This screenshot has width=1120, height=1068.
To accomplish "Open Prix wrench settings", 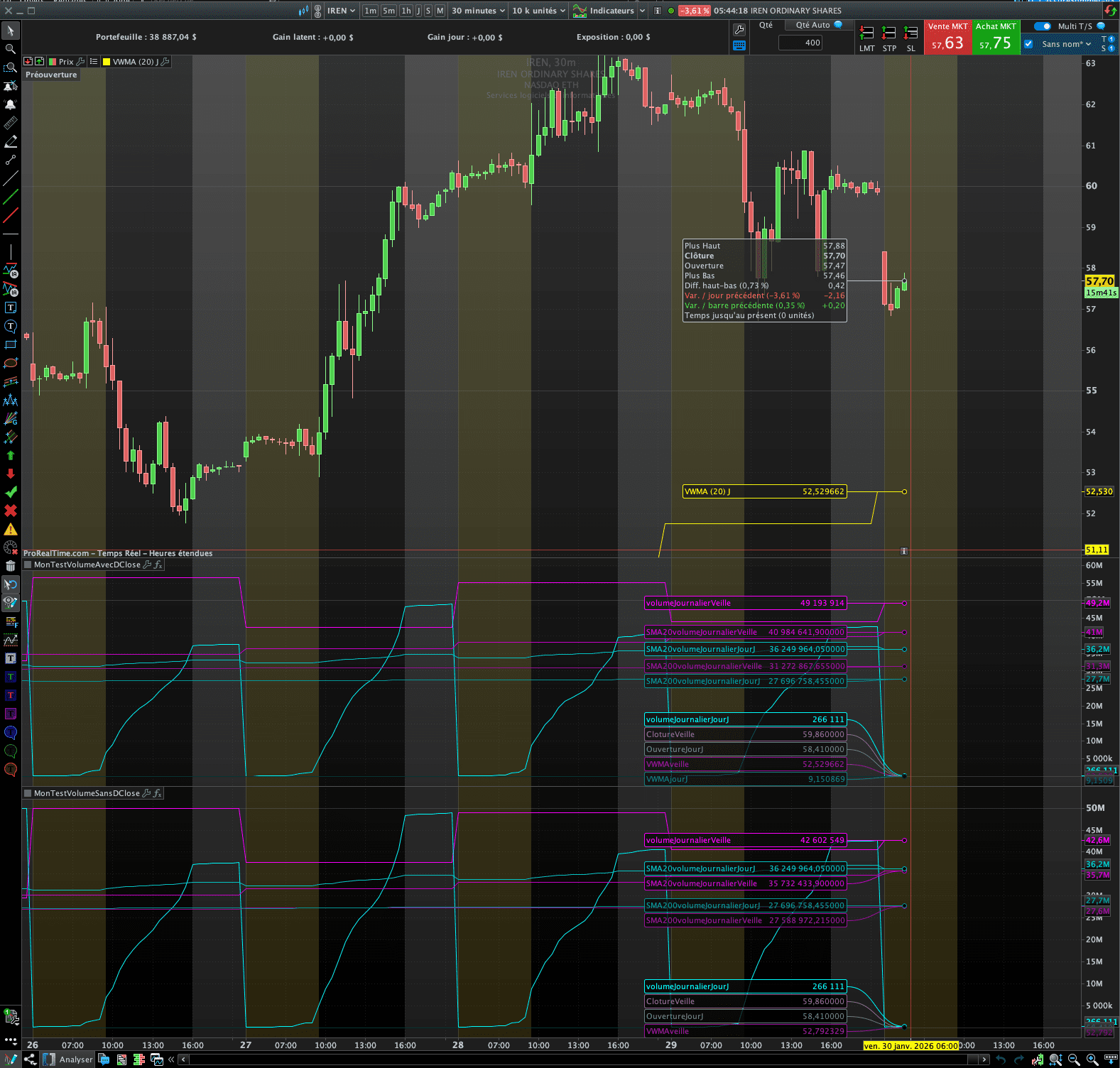I will point(80,62).
